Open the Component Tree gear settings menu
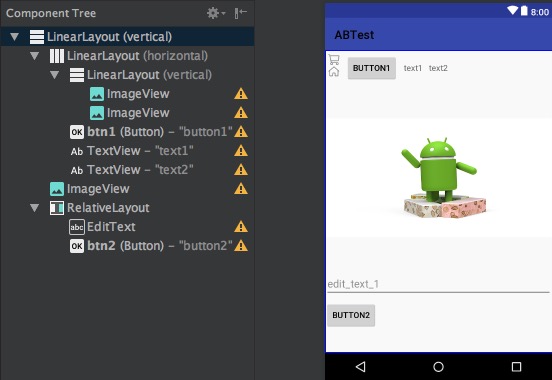 pos(215,13)
